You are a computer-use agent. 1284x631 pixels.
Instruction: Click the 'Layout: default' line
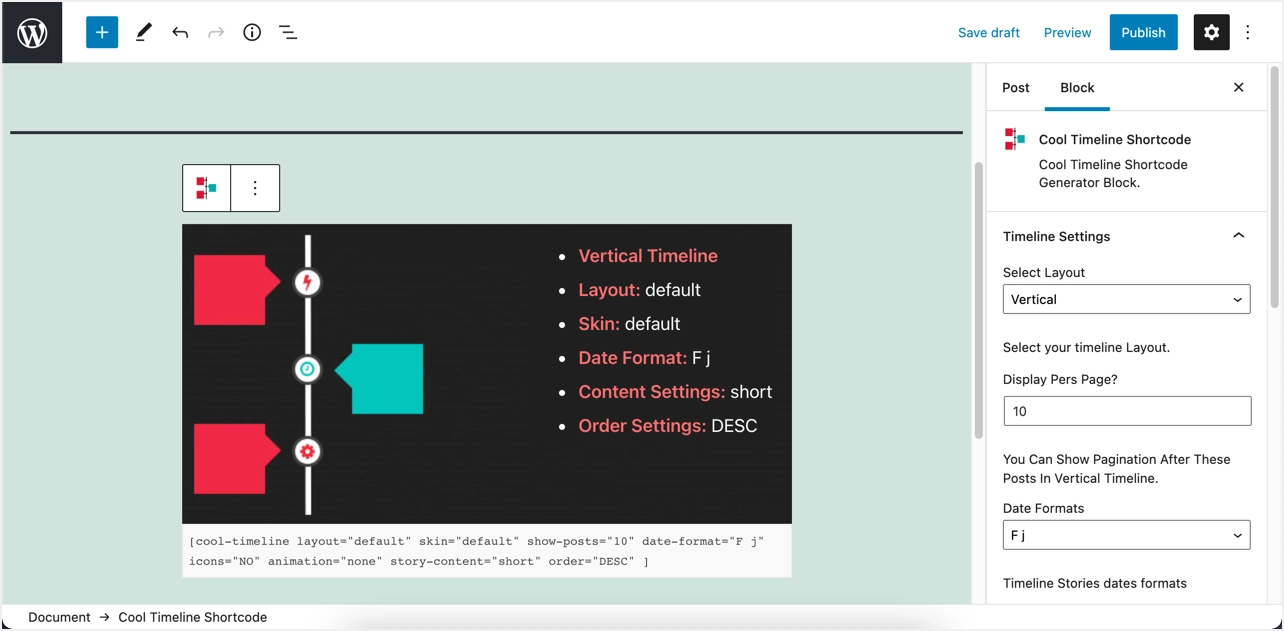click(639, 290)
